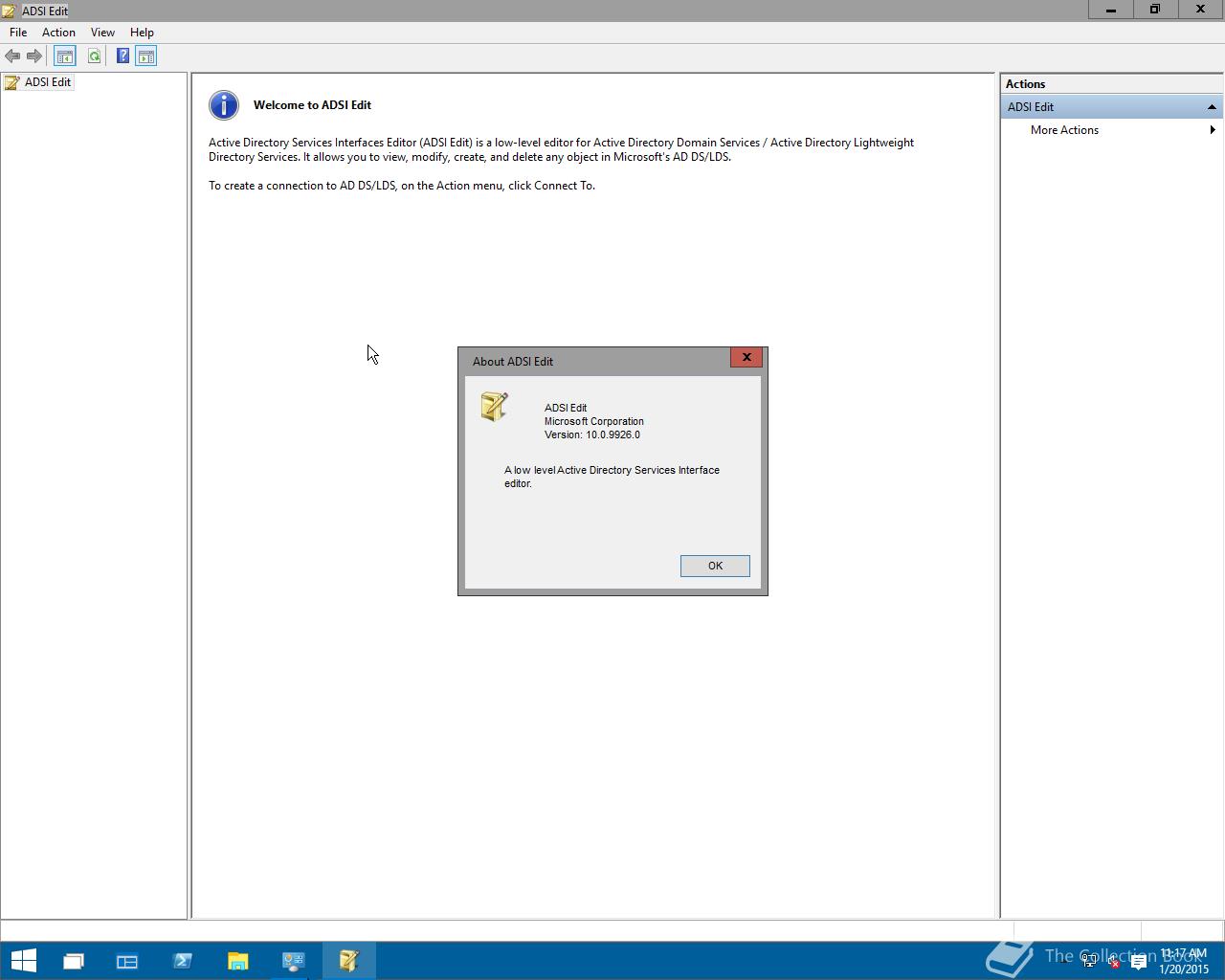Click the Windows Start button

(23, 960)
